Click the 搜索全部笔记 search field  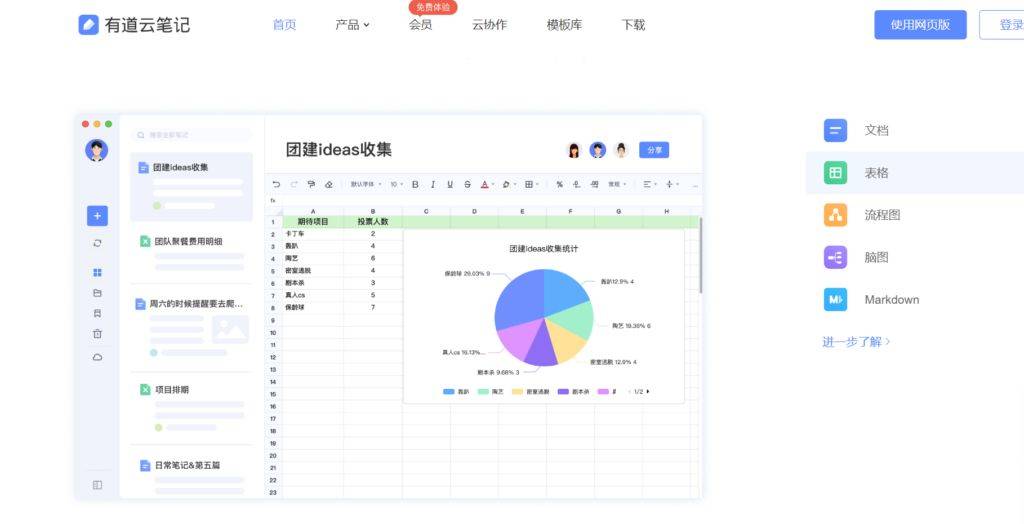coord(191,135)
